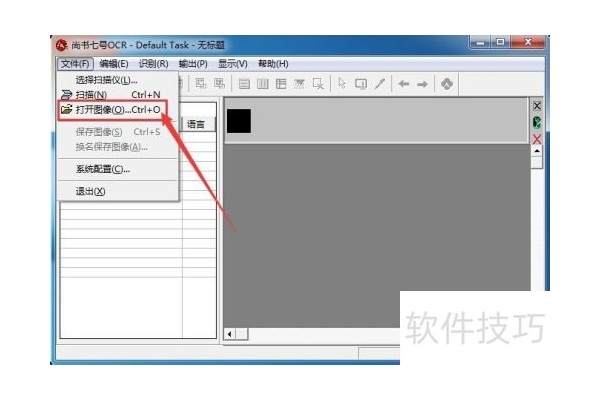
Task: Click the right arrow next-page icon
Action: coord(422,83)
